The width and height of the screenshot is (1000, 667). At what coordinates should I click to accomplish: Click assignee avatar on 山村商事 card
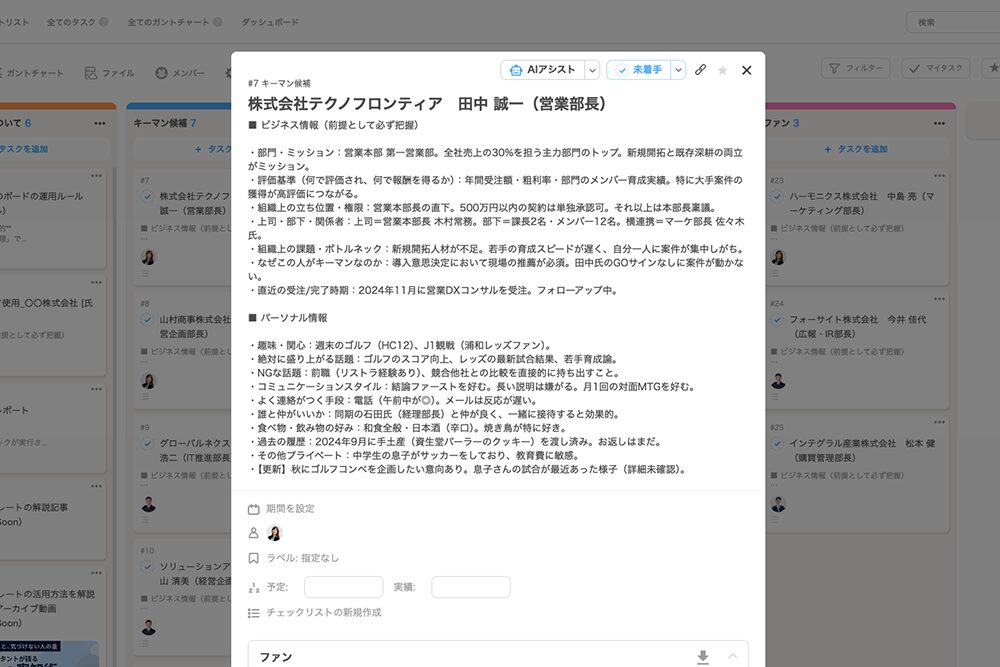click(x=149, y=381)
